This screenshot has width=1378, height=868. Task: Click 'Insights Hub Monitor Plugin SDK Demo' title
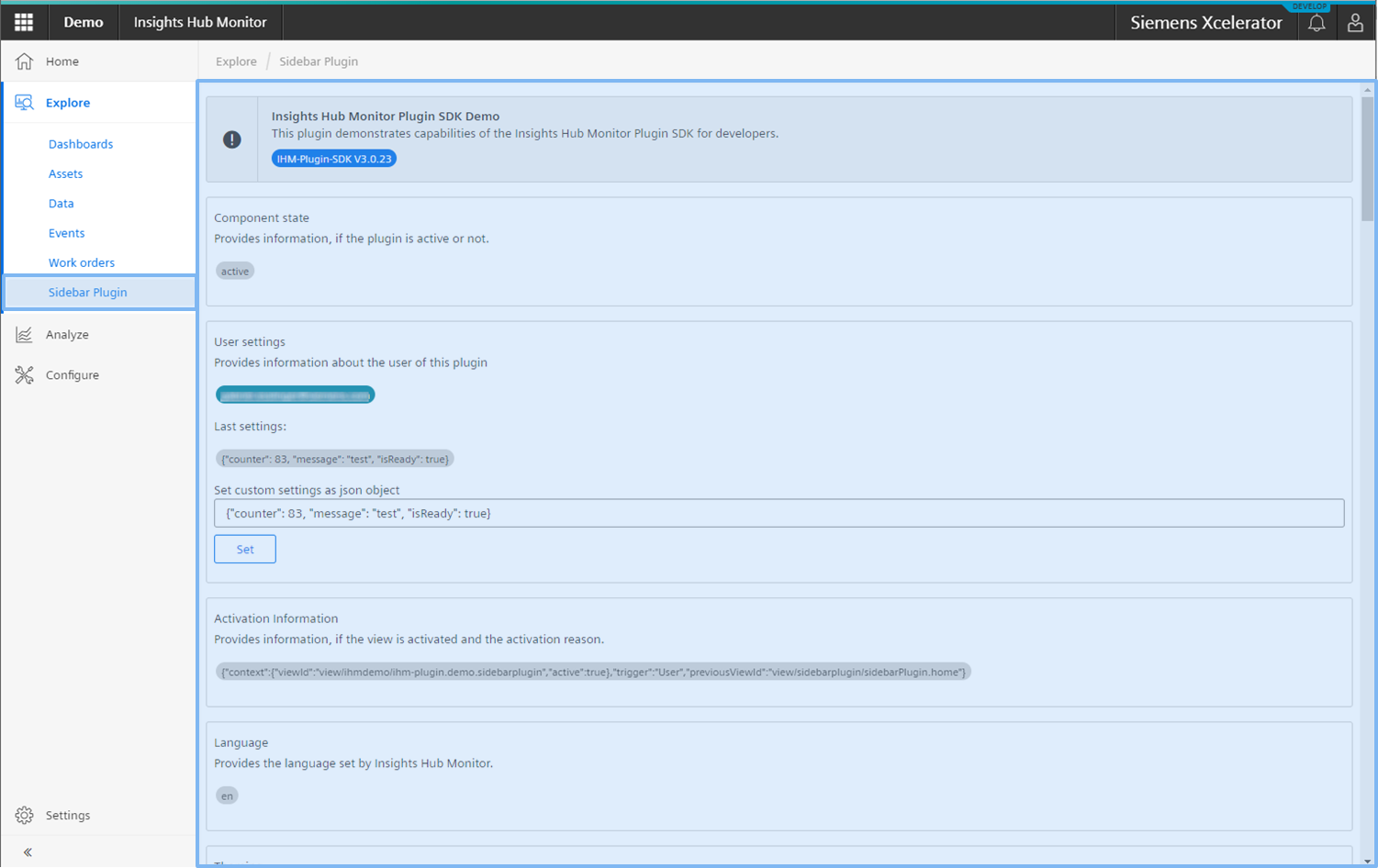coord(386,117)
